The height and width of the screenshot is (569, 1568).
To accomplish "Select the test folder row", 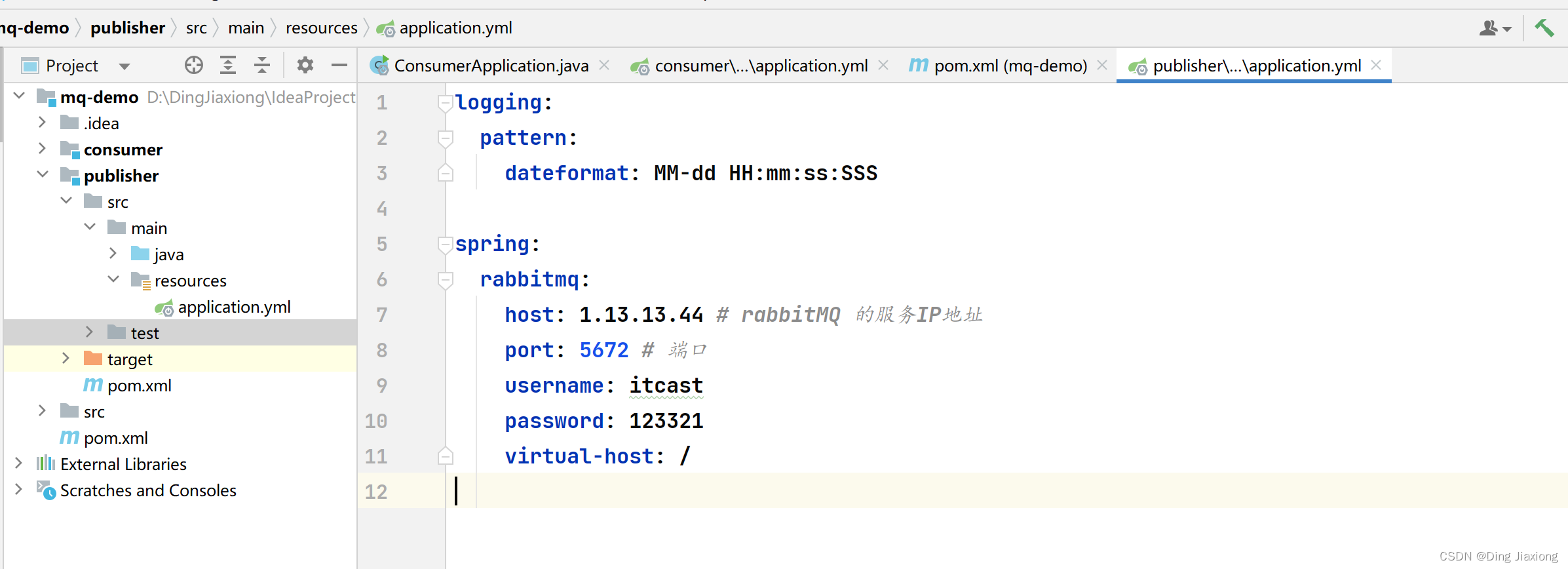I will point(180,332).
